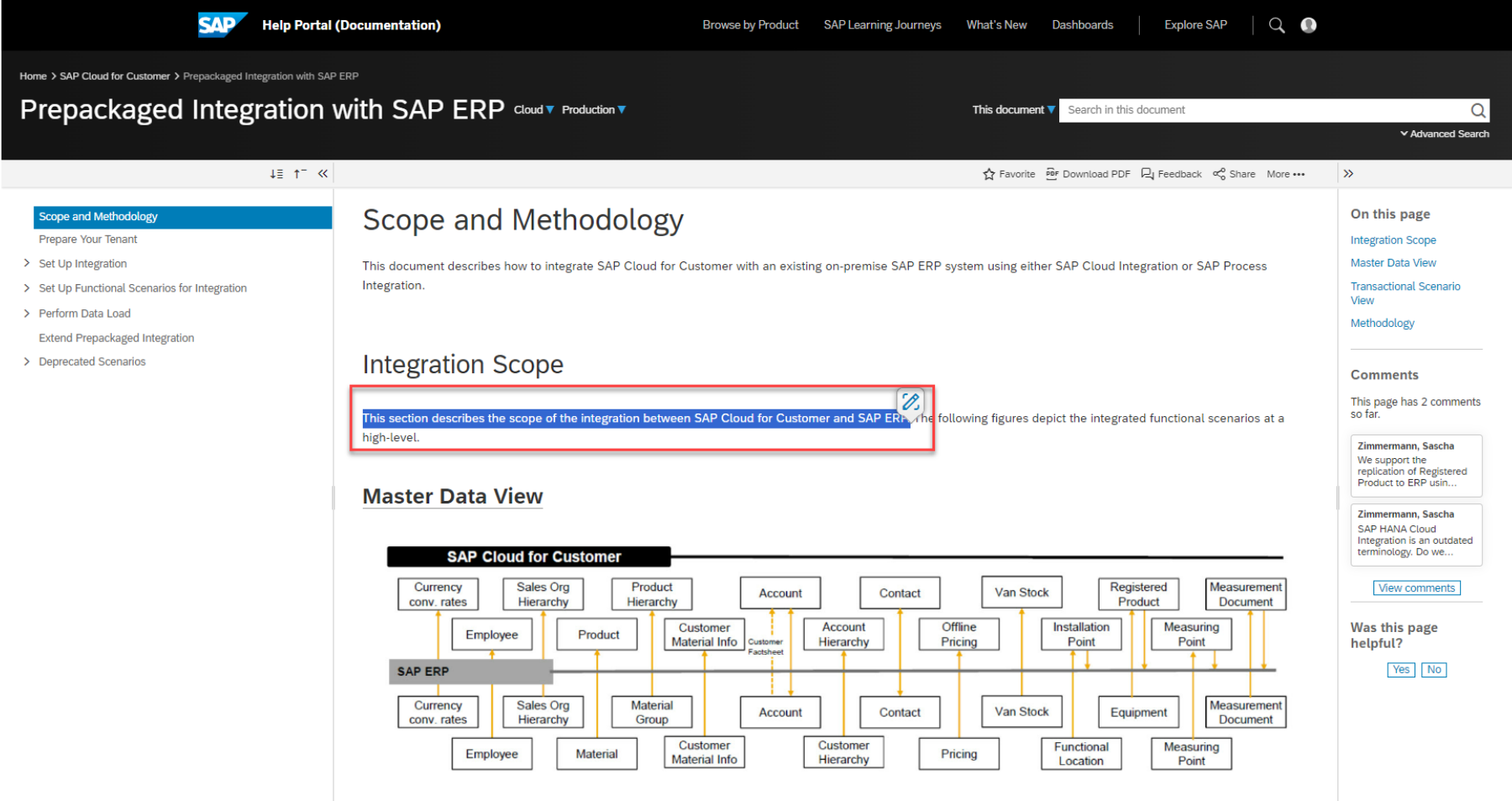Expand Advanced Search
Image resolution: width=1512 pixels, height=801 pixels.
click(x=1445, y=134)
